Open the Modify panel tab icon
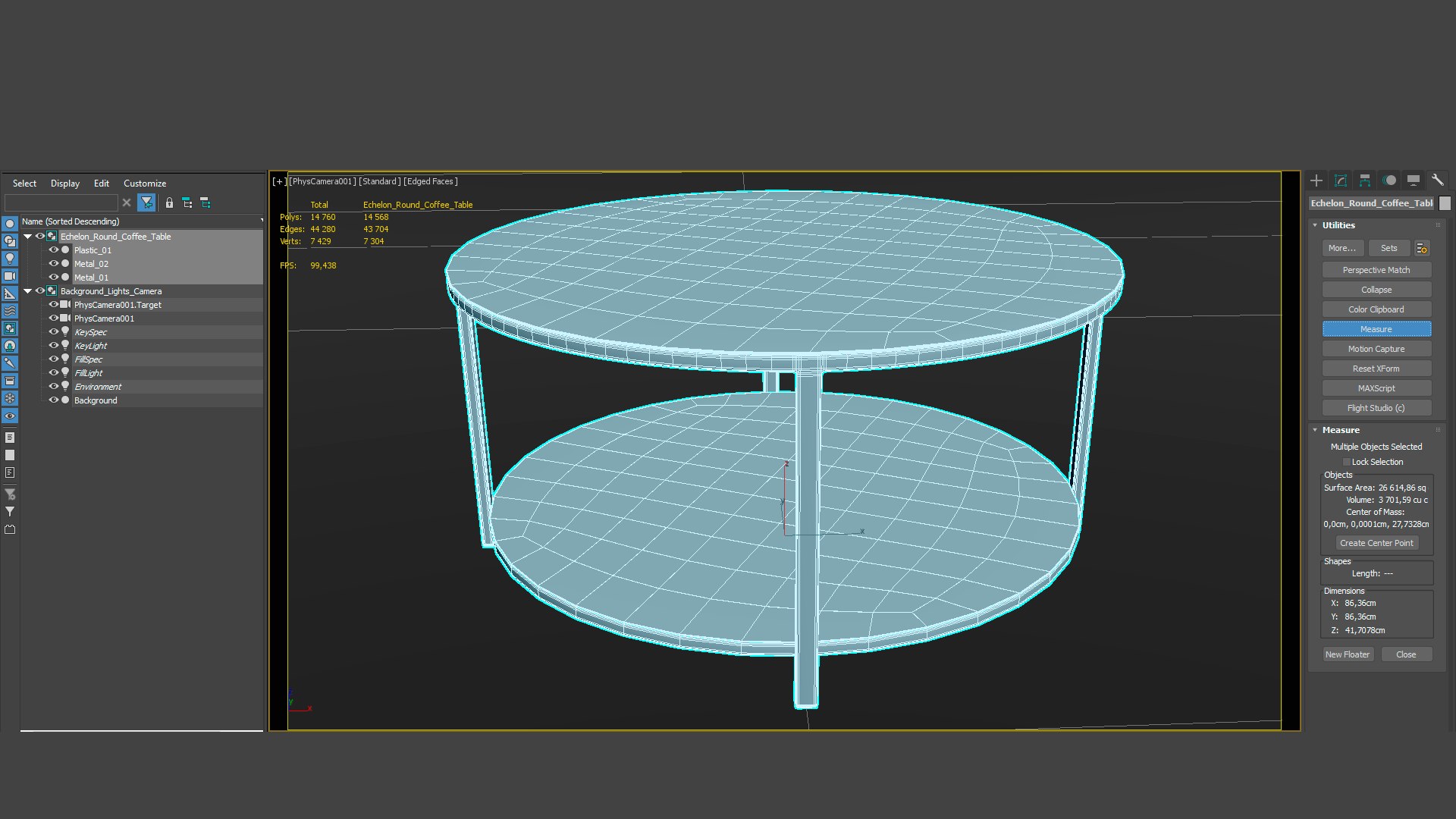This screenshot has height=819, width=1456. (x=1341, y=180)
